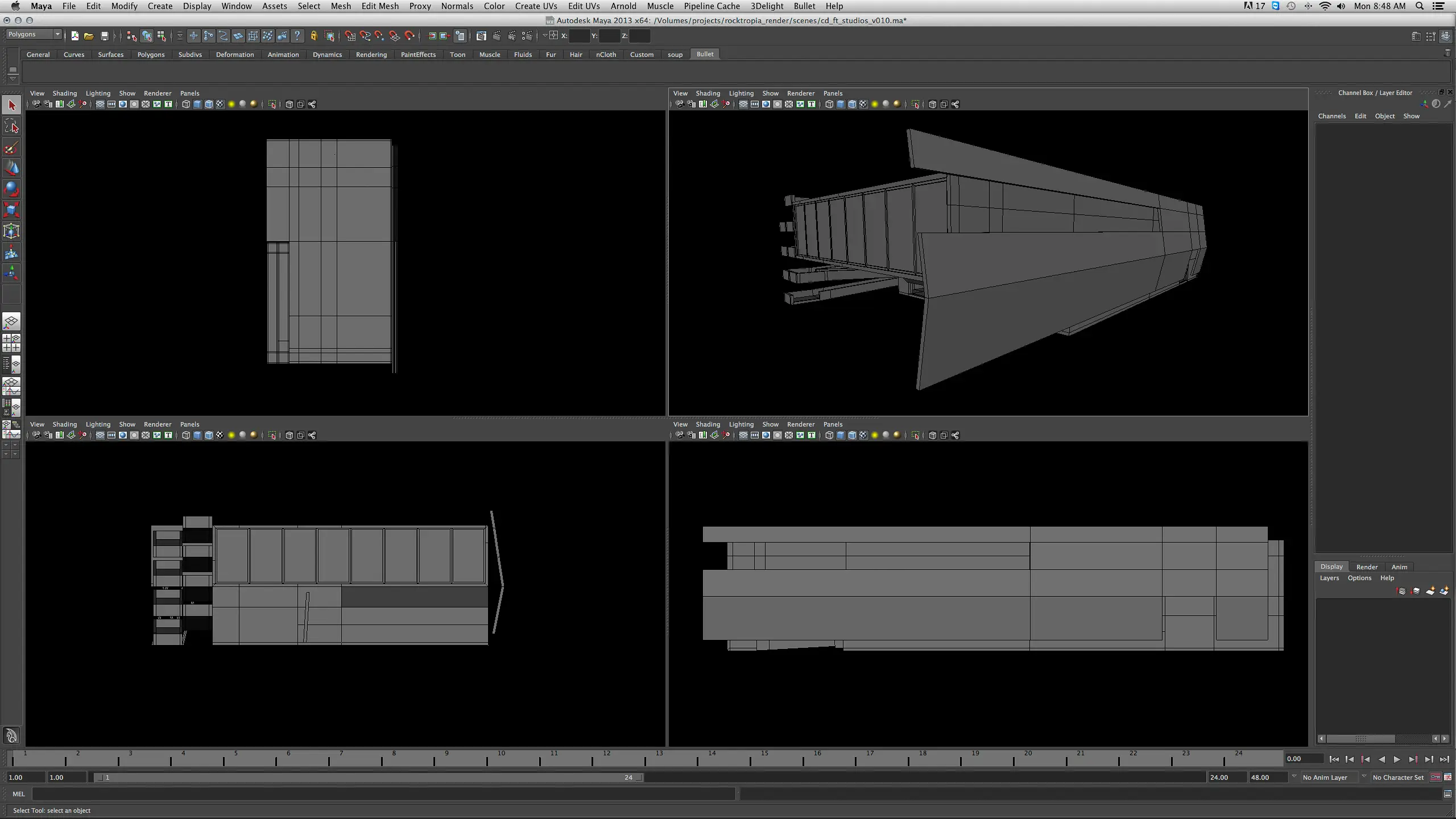Open the Render tab in Layer Editor
Image resolution: width=1456 pixels, height=819 pixels.
pos(1367,567)
